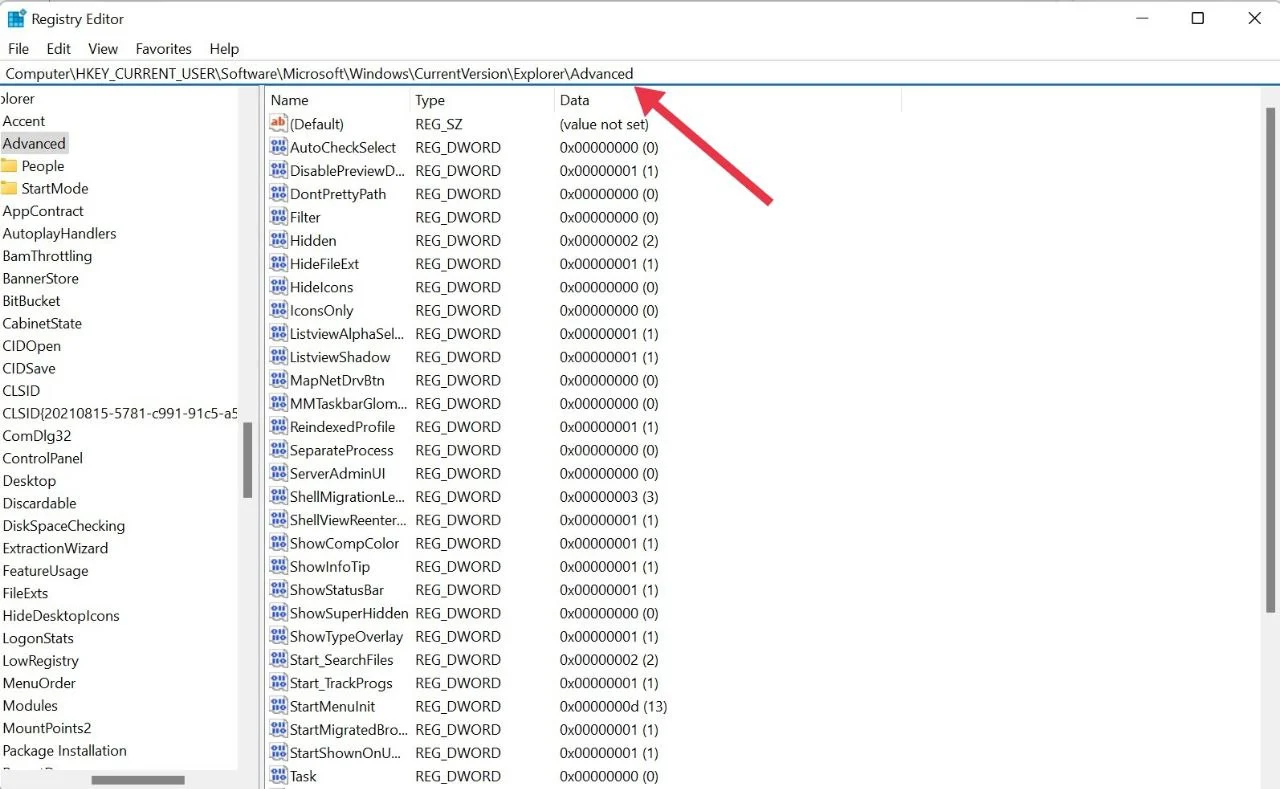The width and height of the screenshot is (1280, 789).
Task: Click the string icon next to (Default)
Action: point(278,124)
